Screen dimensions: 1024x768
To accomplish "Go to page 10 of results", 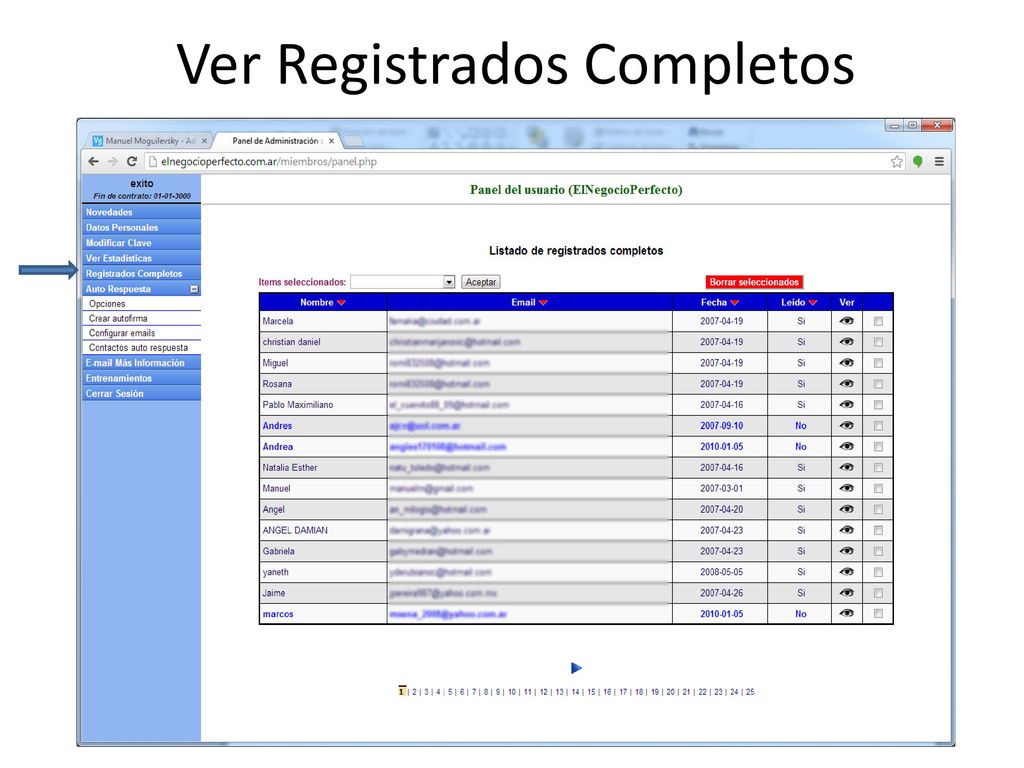I will (x=512, y=692).
